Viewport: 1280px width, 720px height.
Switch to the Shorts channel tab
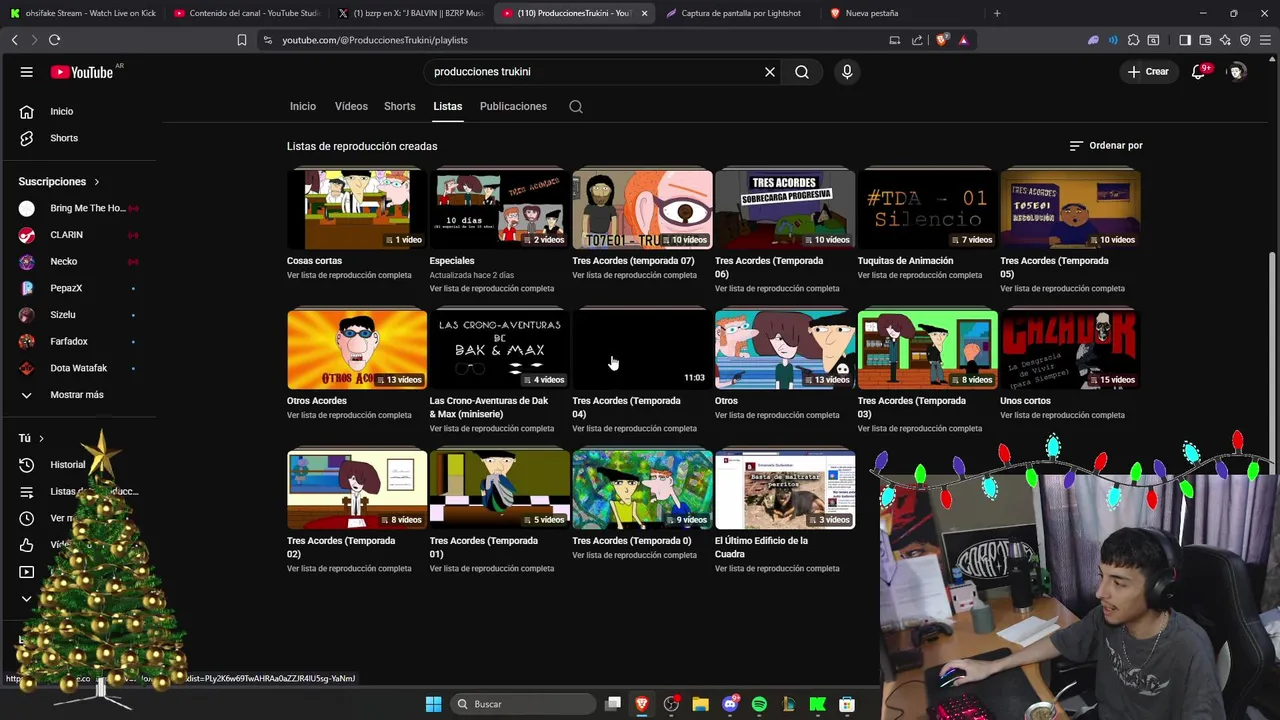pos(400,106)
